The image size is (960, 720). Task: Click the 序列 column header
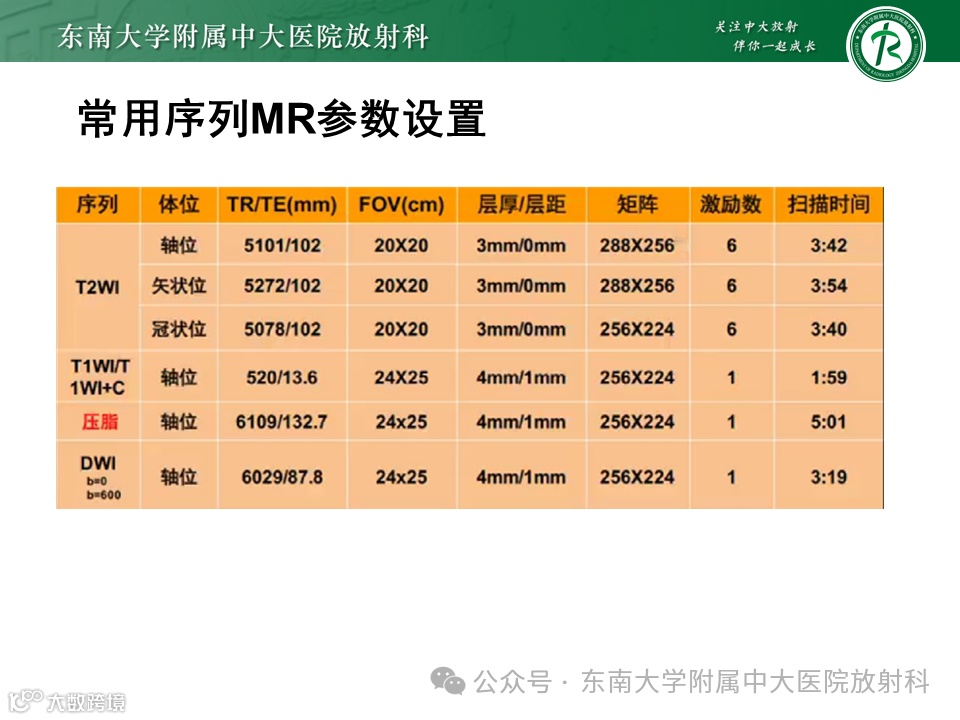98,204
